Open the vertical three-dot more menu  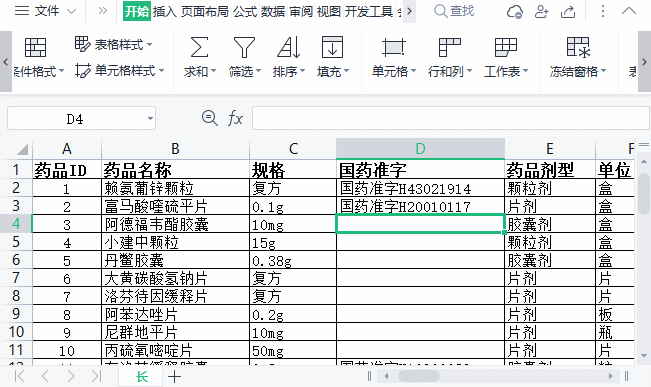coord(603,11)
